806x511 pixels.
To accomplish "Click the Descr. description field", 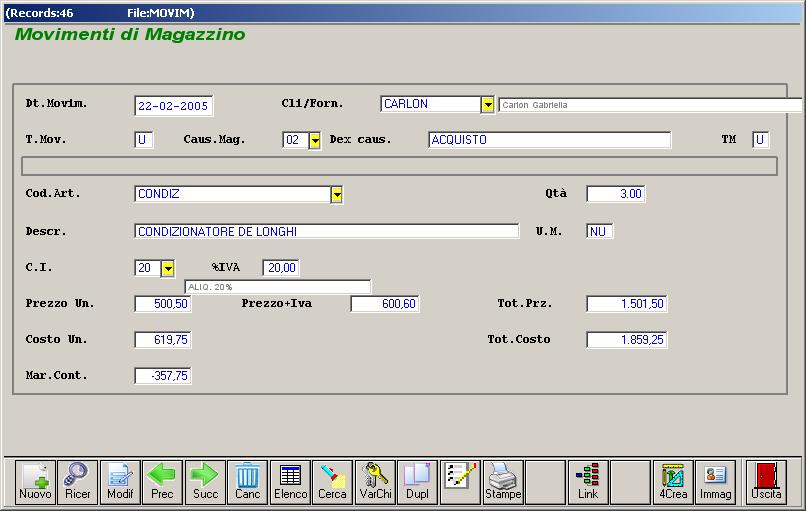I will coord(326,231).
